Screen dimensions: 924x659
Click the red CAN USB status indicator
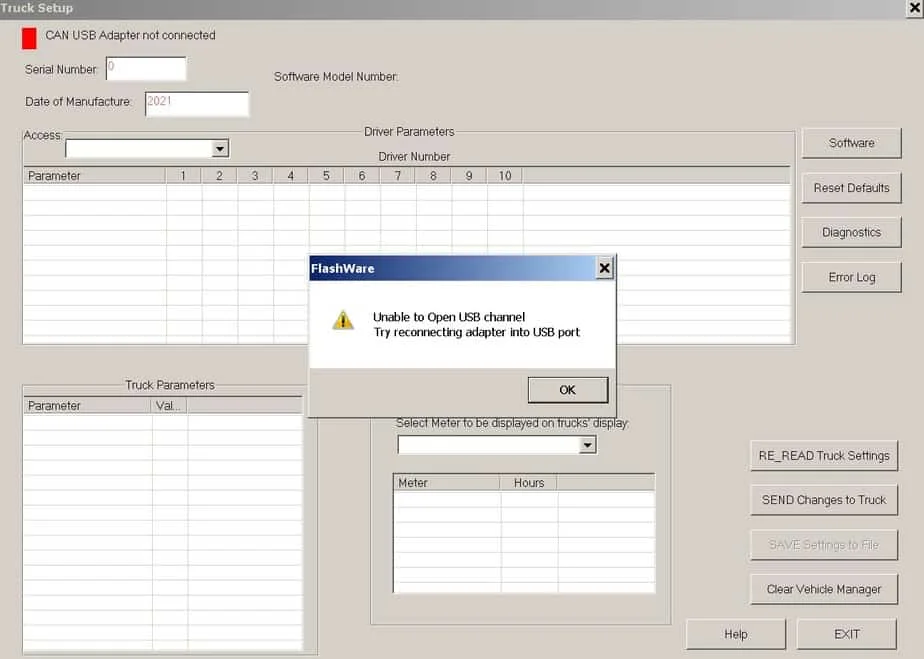click(x=27, y=35)
